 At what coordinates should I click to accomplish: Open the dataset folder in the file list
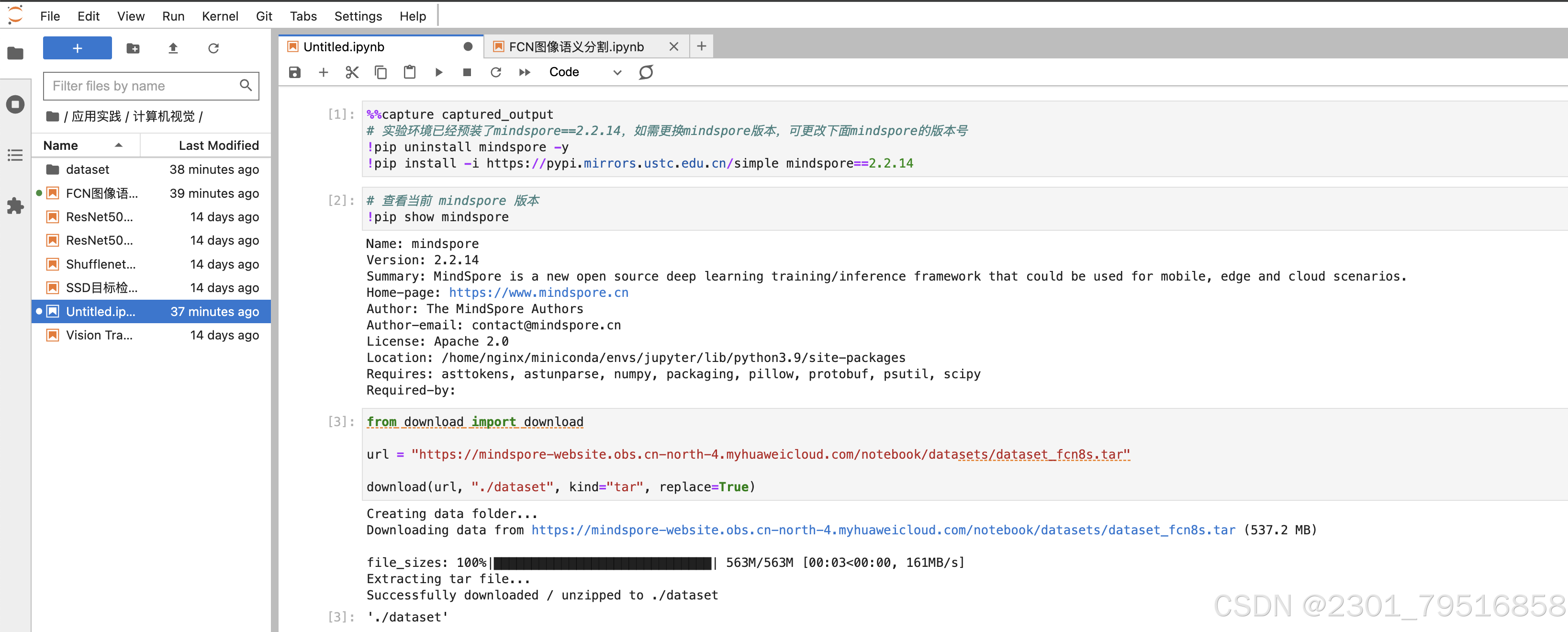pos(87,169)
